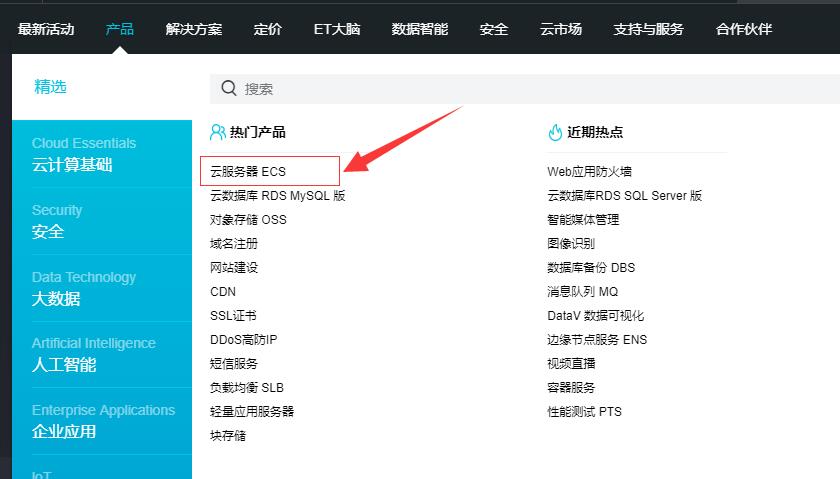Open the 解决方案 menu

point(193,29)
